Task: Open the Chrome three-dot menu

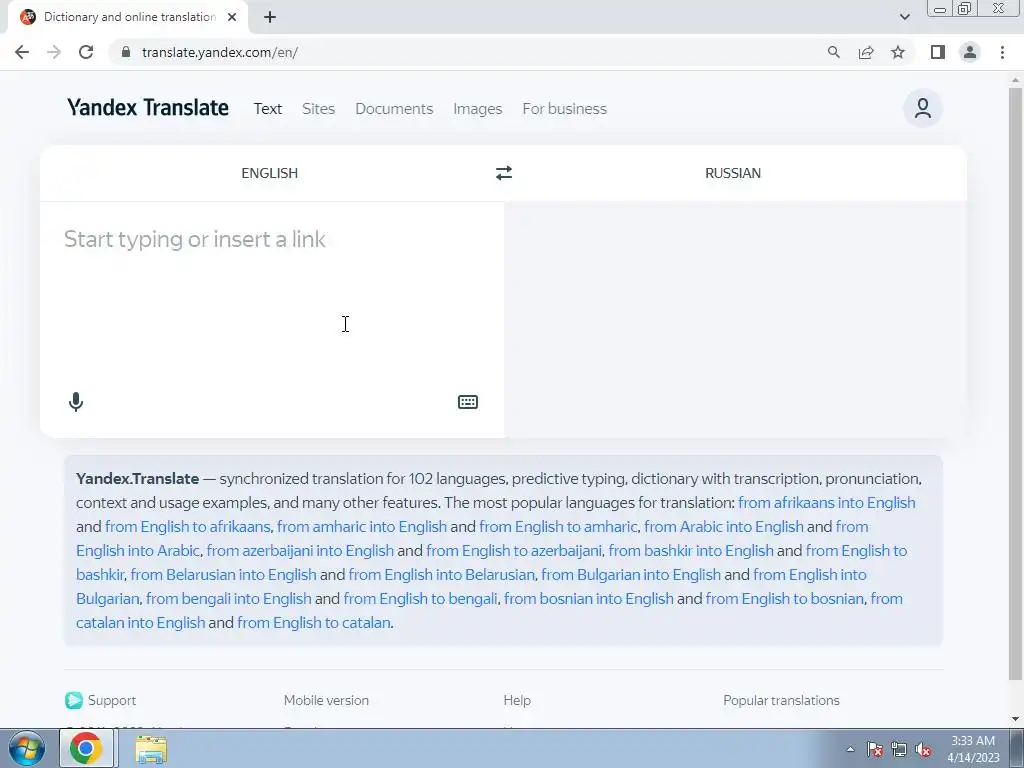Action: click(x=1002, y=52)
